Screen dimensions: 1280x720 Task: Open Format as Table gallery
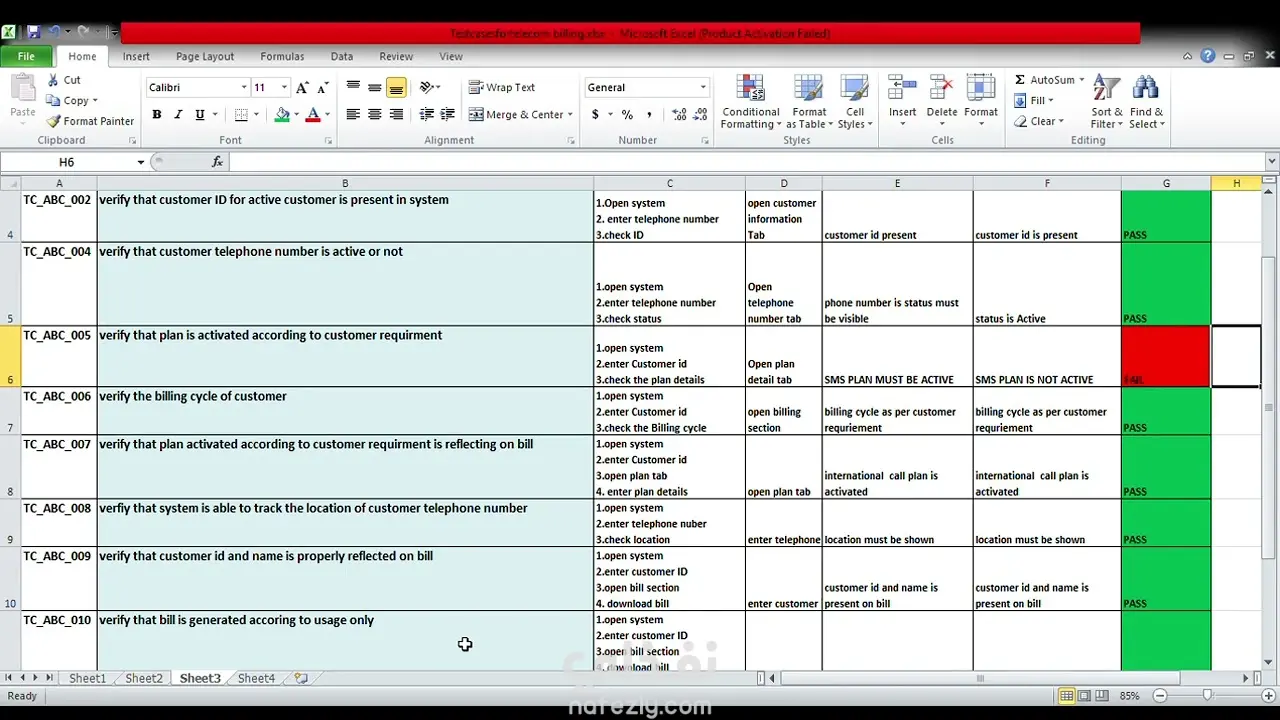[809, 102]
